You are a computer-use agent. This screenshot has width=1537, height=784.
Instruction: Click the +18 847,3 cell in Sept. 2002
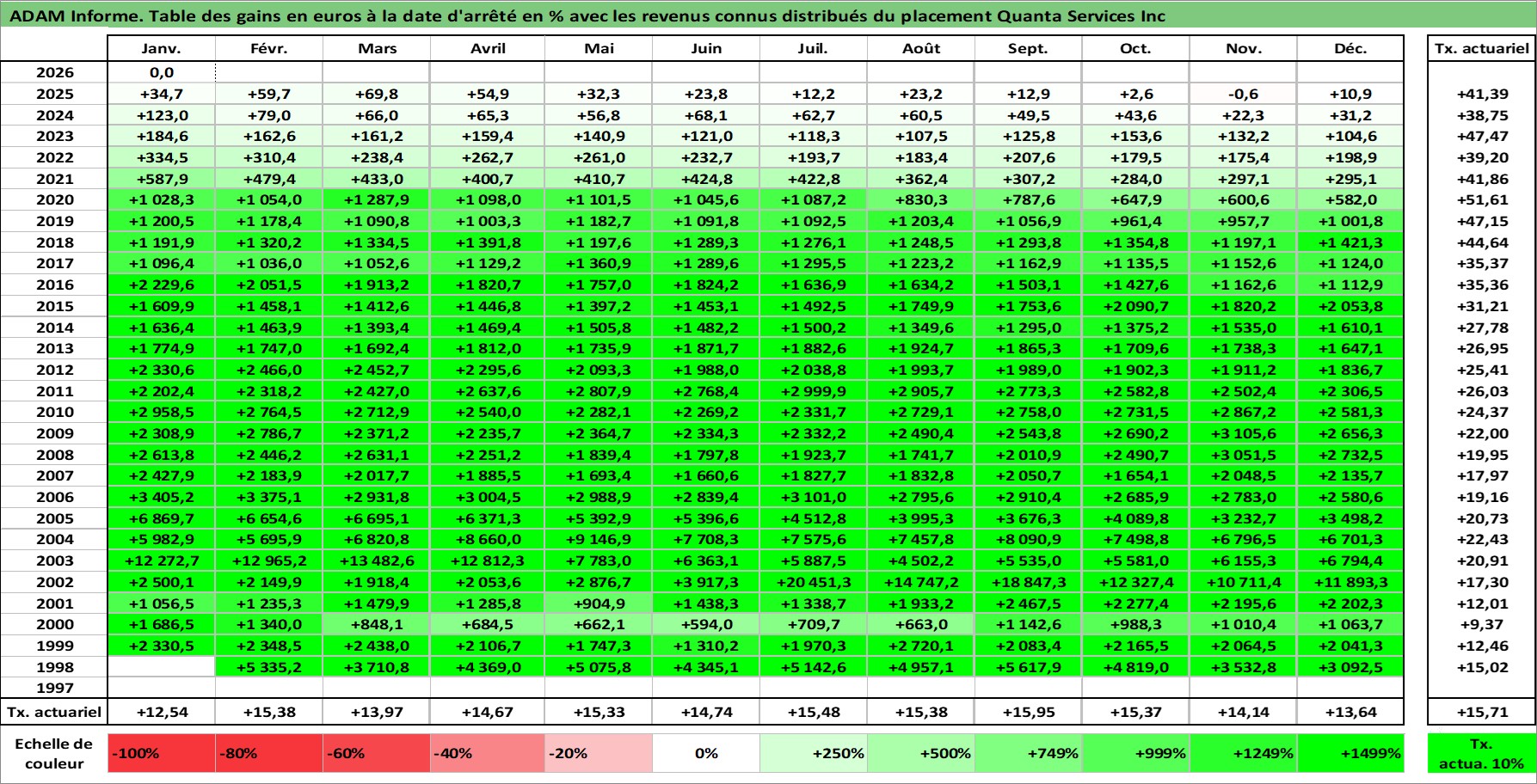point(1029,582)
